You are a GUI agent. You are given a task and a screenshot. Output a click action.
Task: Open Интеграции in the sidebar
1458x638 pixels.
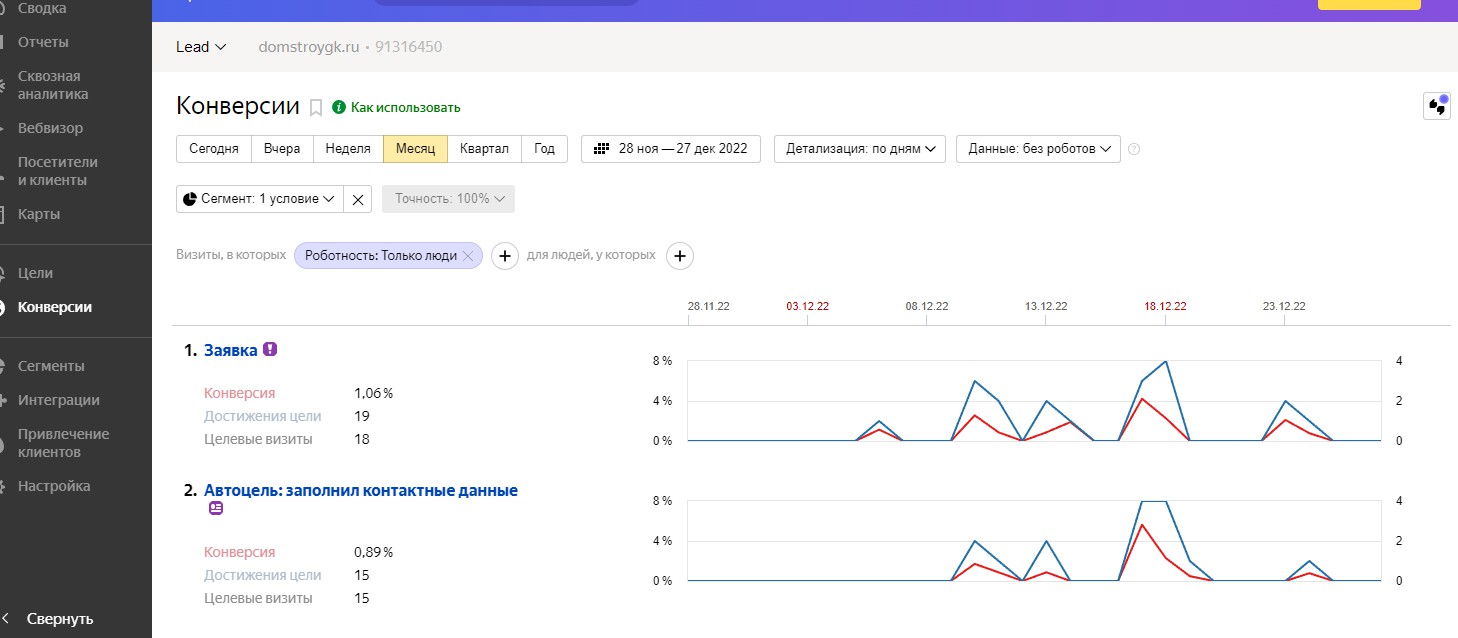(x=59, y=400)
